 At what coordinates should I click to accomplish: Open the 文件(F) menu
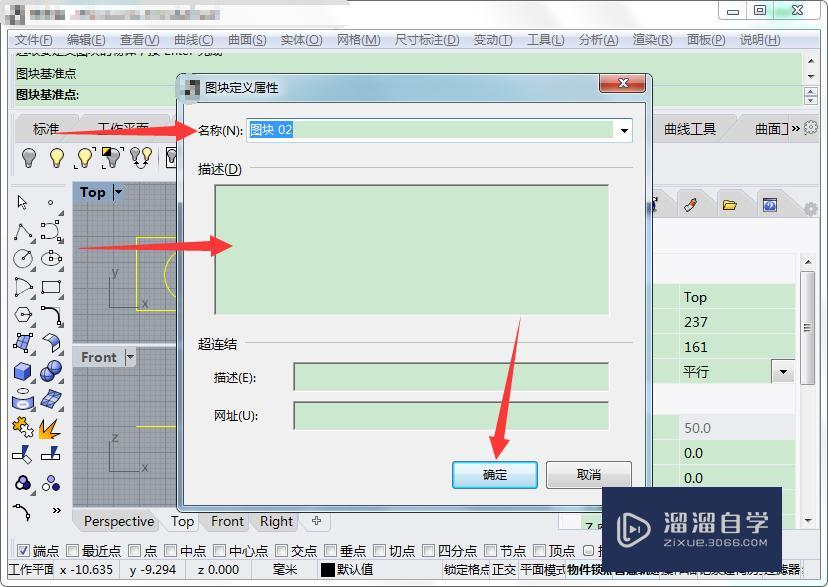(x=33, y=40)
